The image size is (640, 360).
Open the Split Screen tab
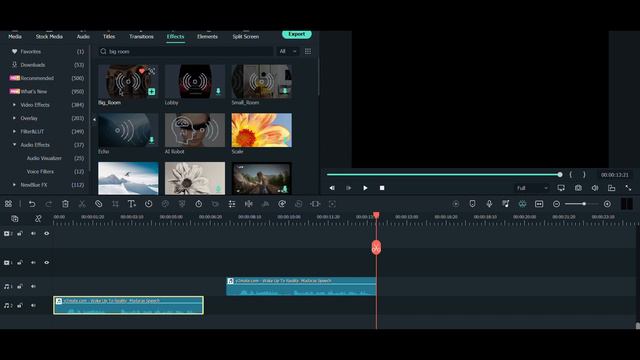pos(246,36)
